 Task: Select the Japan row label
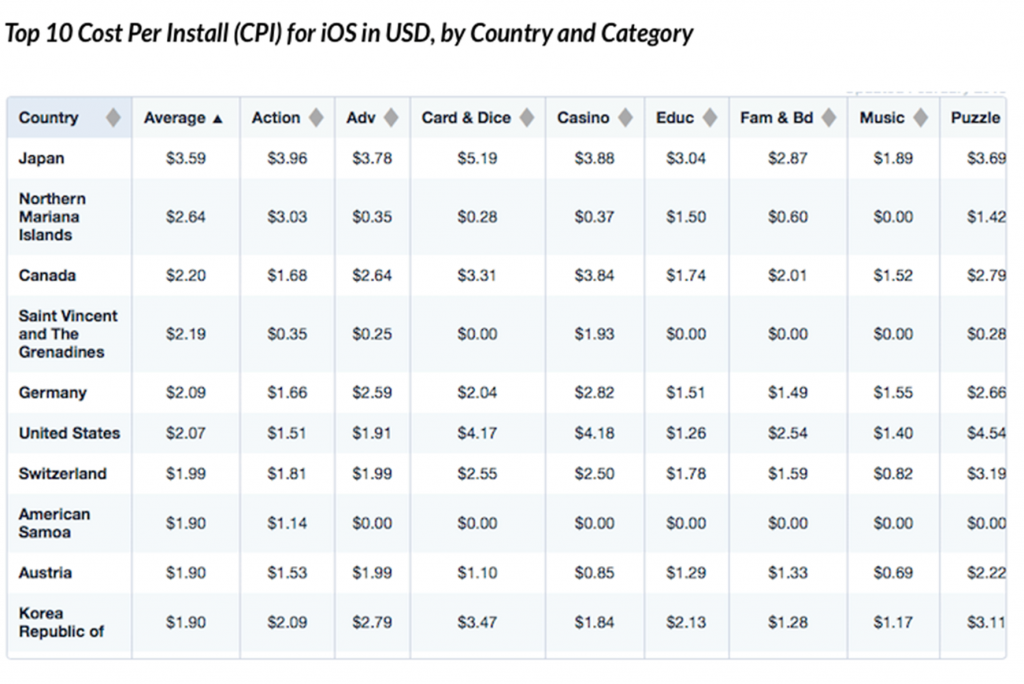pyautogui.click(x=41, y=159)
